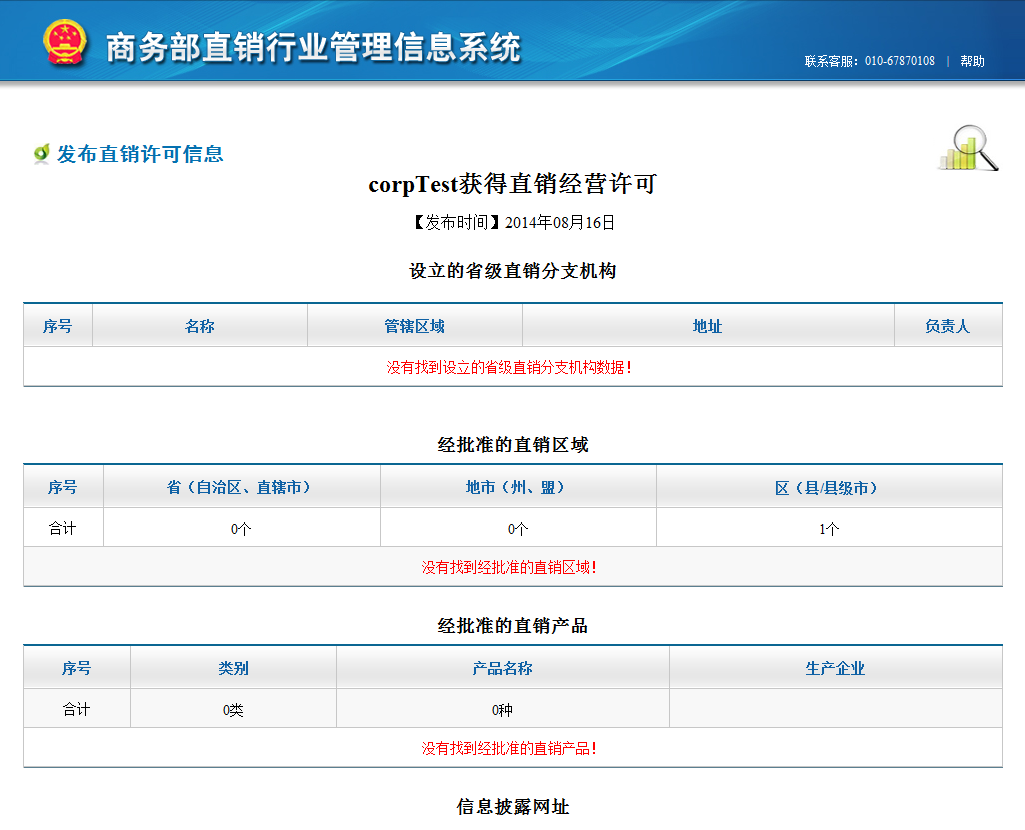Viewport: 1025px width, 830px height.
Task: Click the 类别 column header in products table
Action: (233, 668)
